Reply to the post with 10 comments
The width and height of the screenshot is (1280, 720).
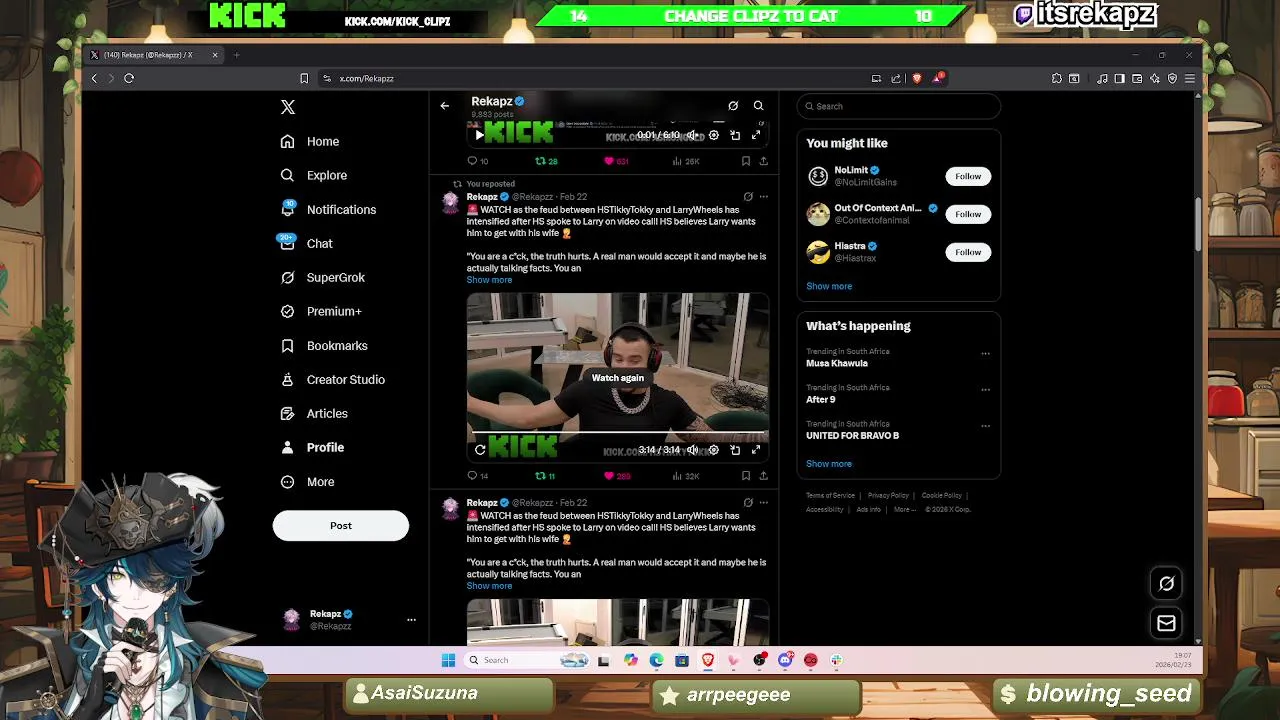[x=478, y=161]
